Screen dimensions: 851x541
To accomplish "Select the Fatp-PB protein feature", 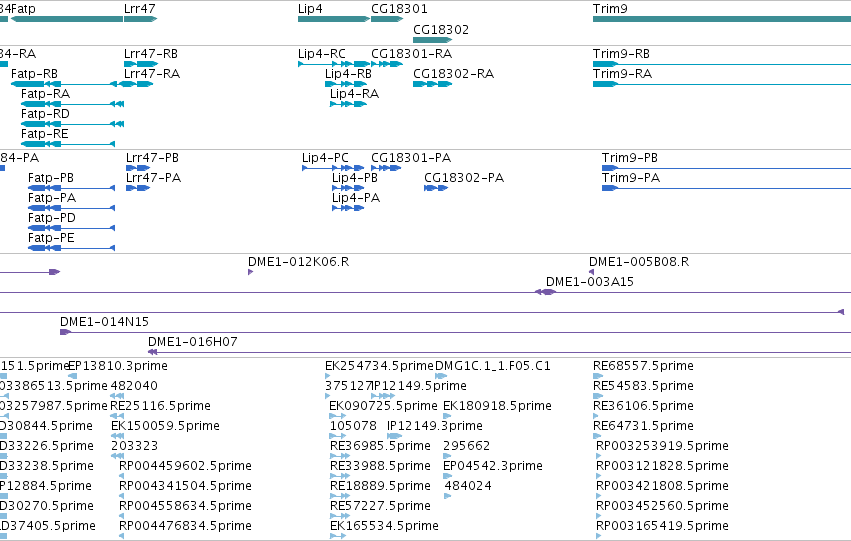I will 72,188.
